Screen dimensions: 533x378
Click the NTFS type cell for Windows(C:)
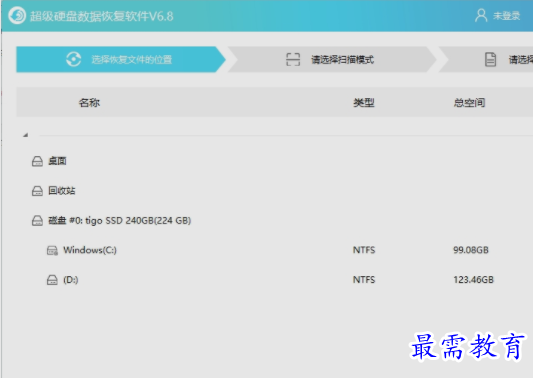[x=364, y=250]
